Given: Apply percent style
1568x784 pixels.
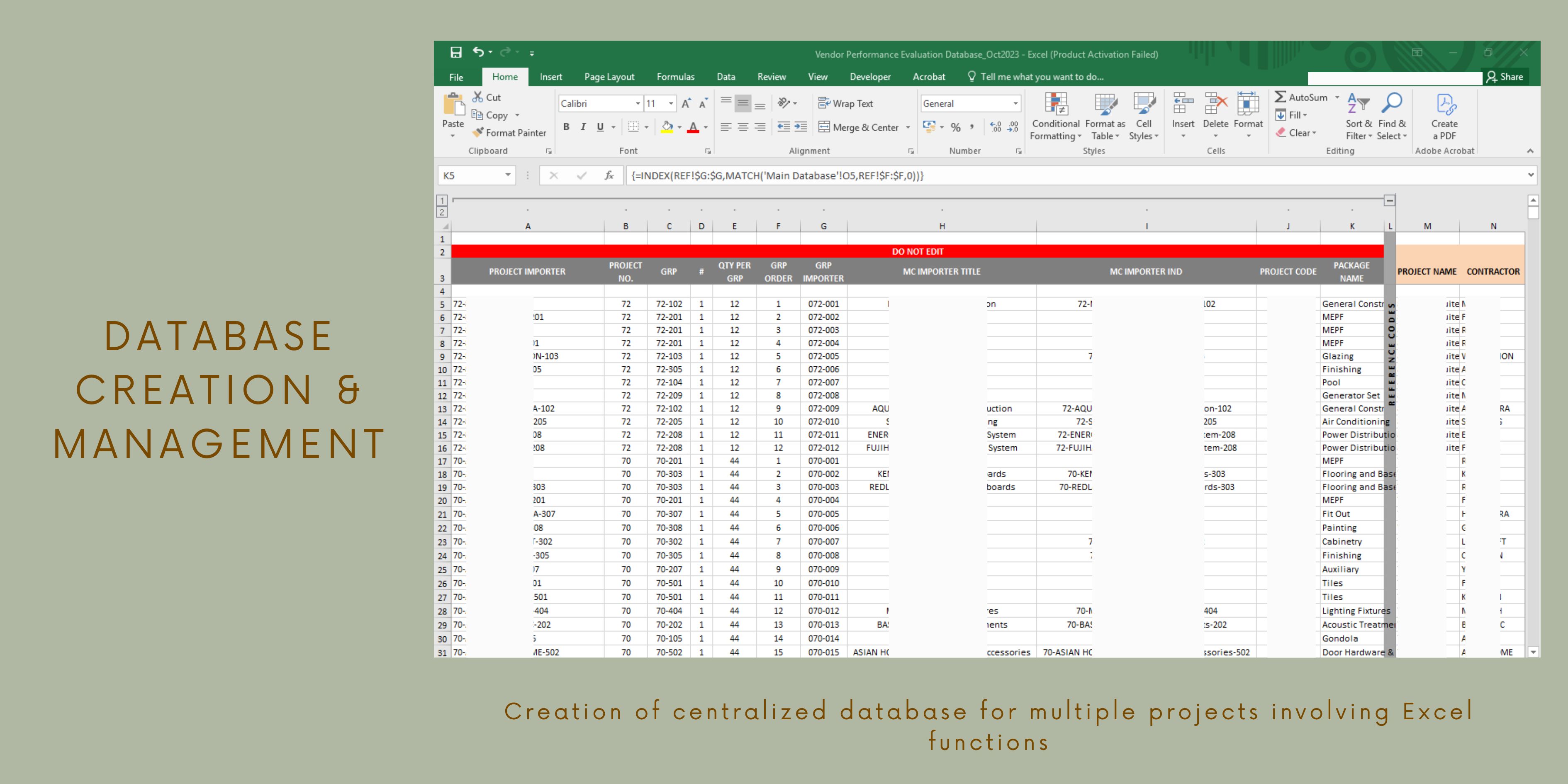Looking at the screenshot, I should click(956, 127).
